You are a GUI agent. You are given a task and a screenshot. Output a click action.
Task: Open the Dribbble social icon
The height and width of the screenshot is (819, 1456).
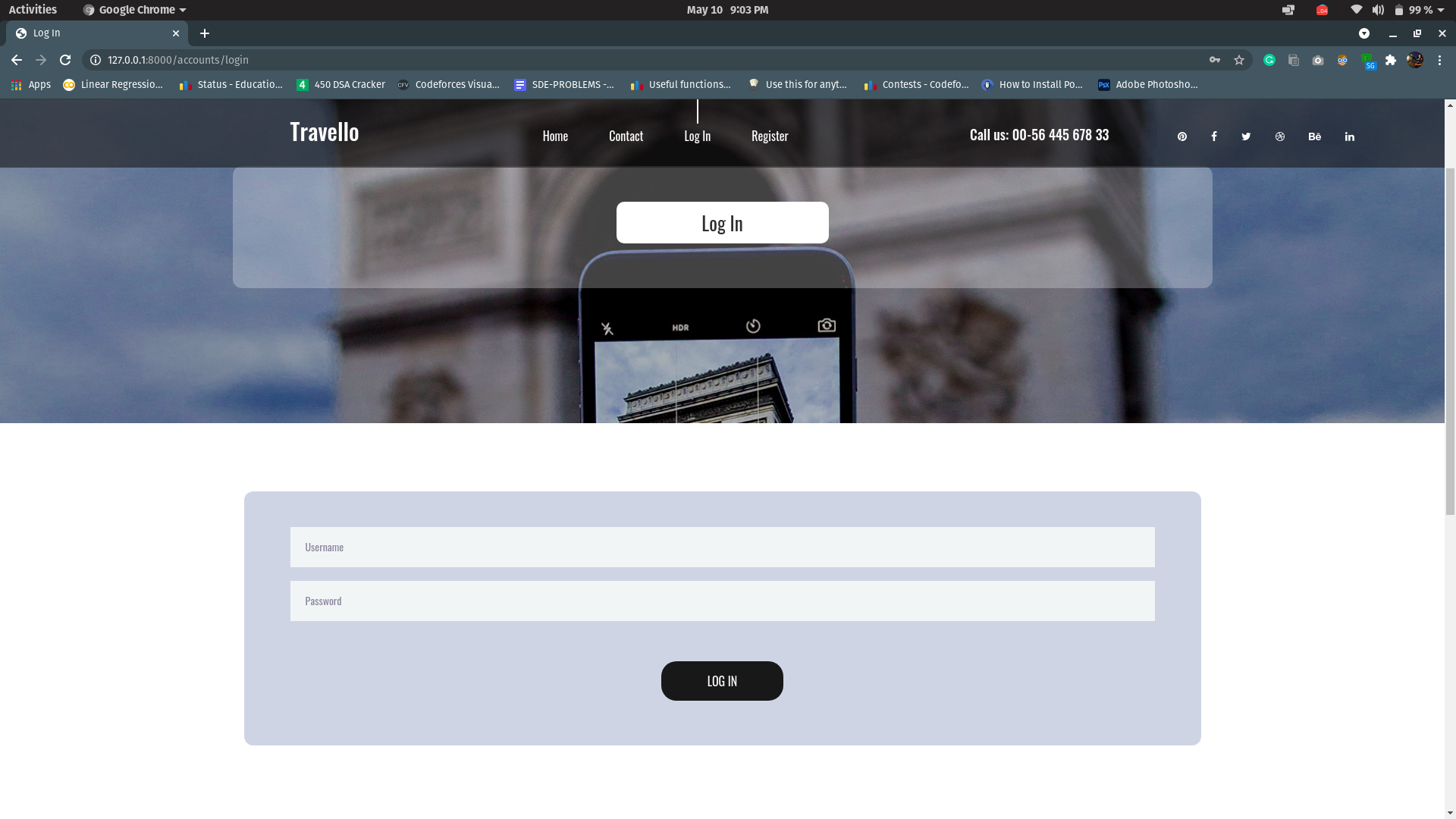click(x=1280, y=136)
